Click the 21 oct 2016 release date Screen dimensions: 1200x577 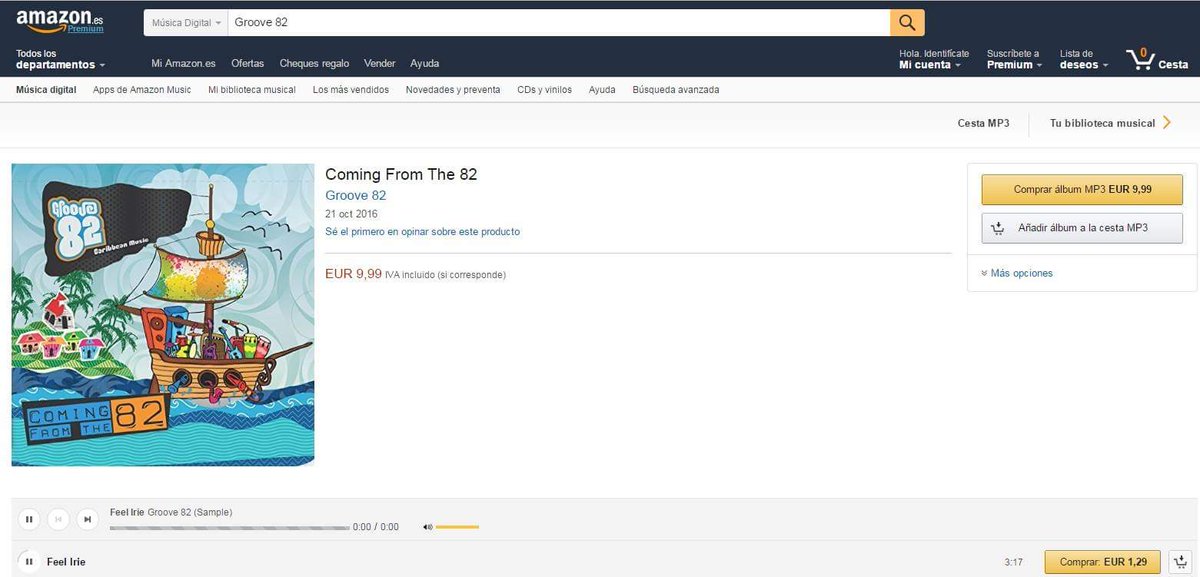tap(352, 214)
